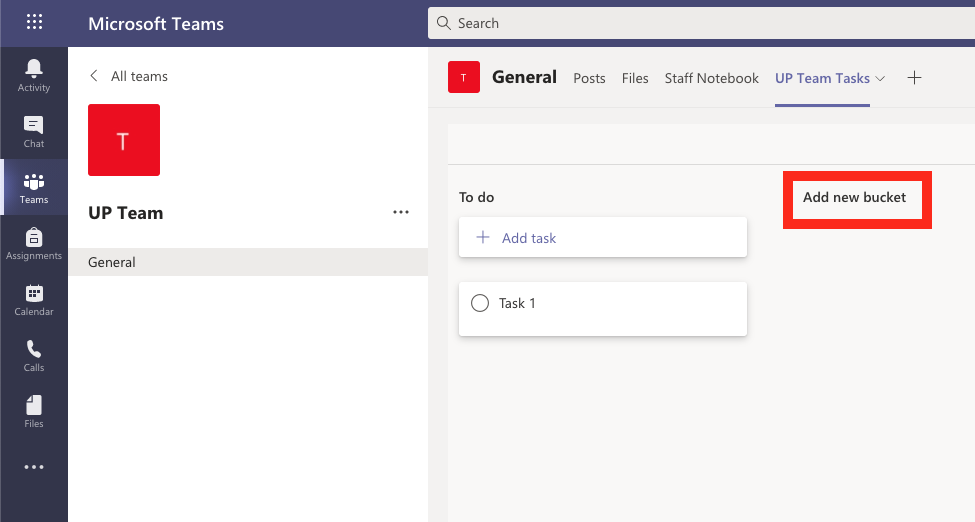Viewport: 975px width, 522px height.
Task: Click Add new bucket
Action: [854, 197]
